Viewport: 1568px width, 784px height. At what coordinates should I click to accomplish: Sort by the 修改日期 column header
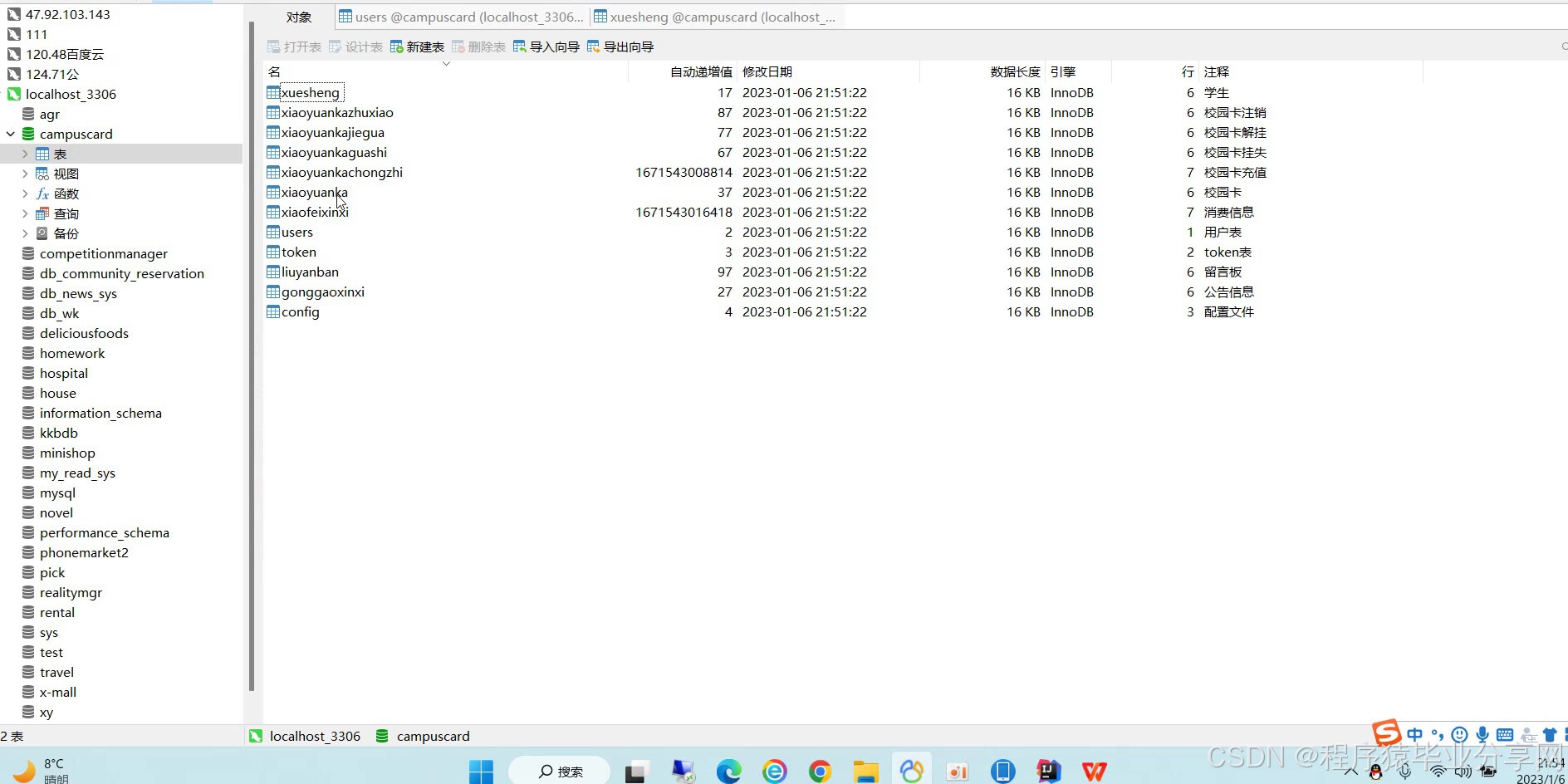pyautogui.click(x=828, y=71)
